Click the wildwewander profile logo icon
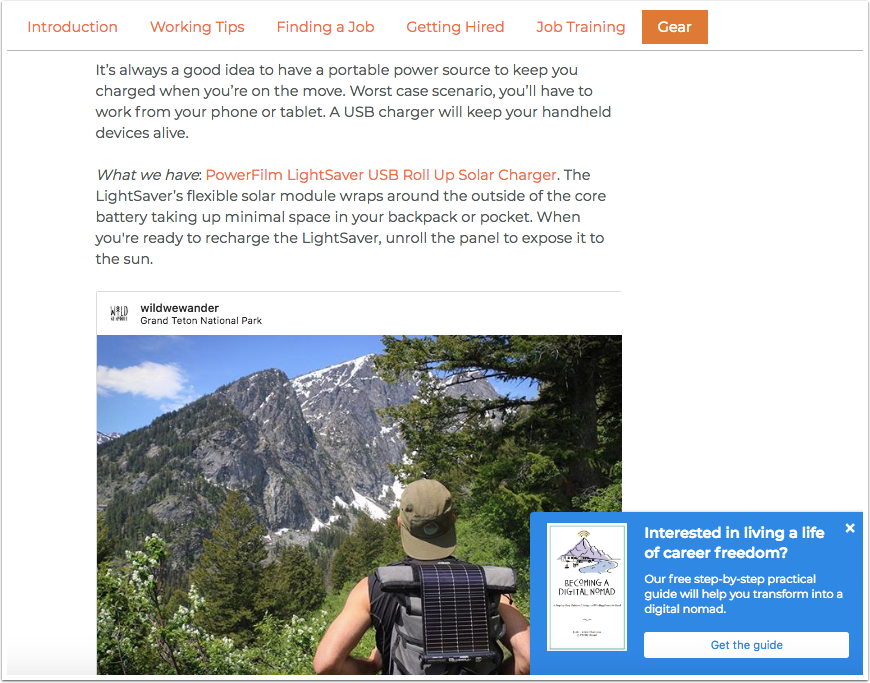 tap(119, 313)
